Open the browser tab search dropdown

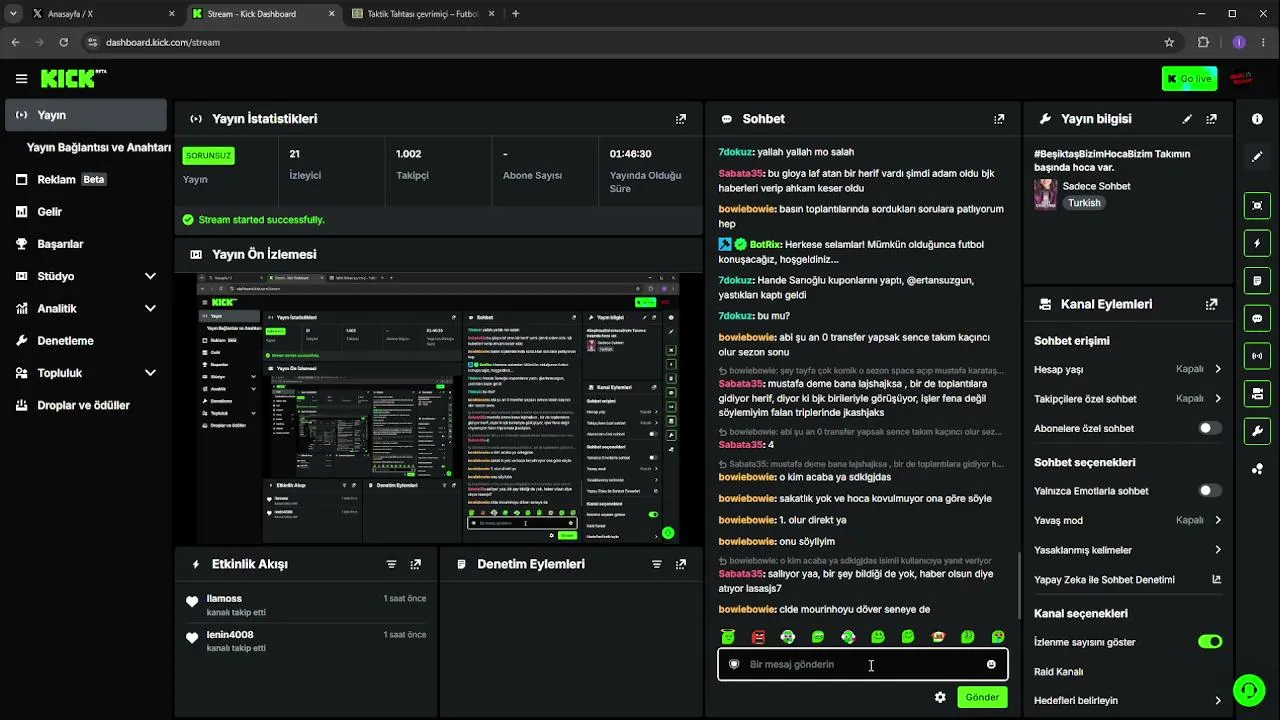tap(13, 14)
